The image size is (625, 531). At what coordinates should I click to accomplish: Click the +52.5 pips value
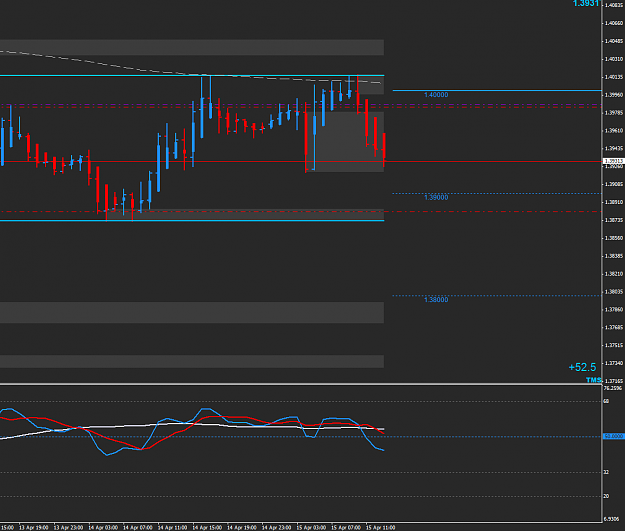pyautogui.click(x=582, y=367)
